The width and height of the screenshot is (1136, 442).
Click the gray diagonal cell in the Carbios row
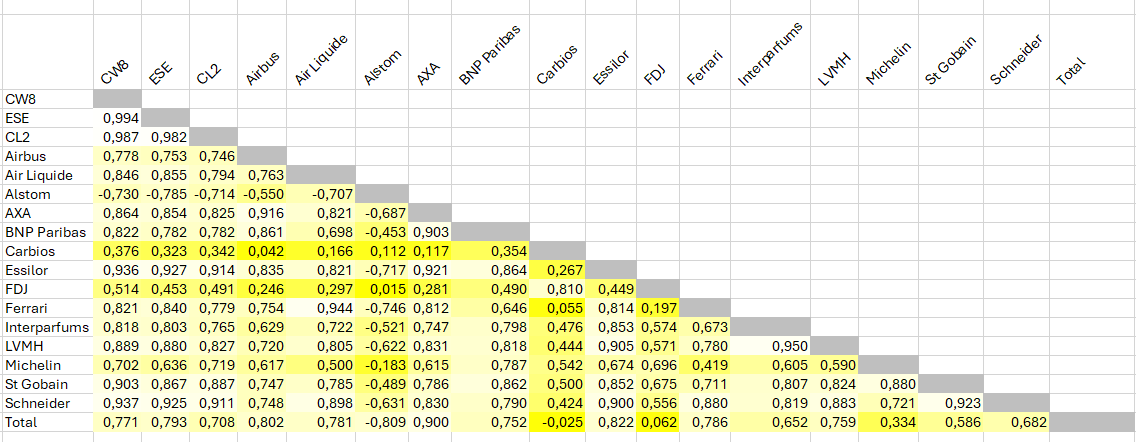point(557,251)
